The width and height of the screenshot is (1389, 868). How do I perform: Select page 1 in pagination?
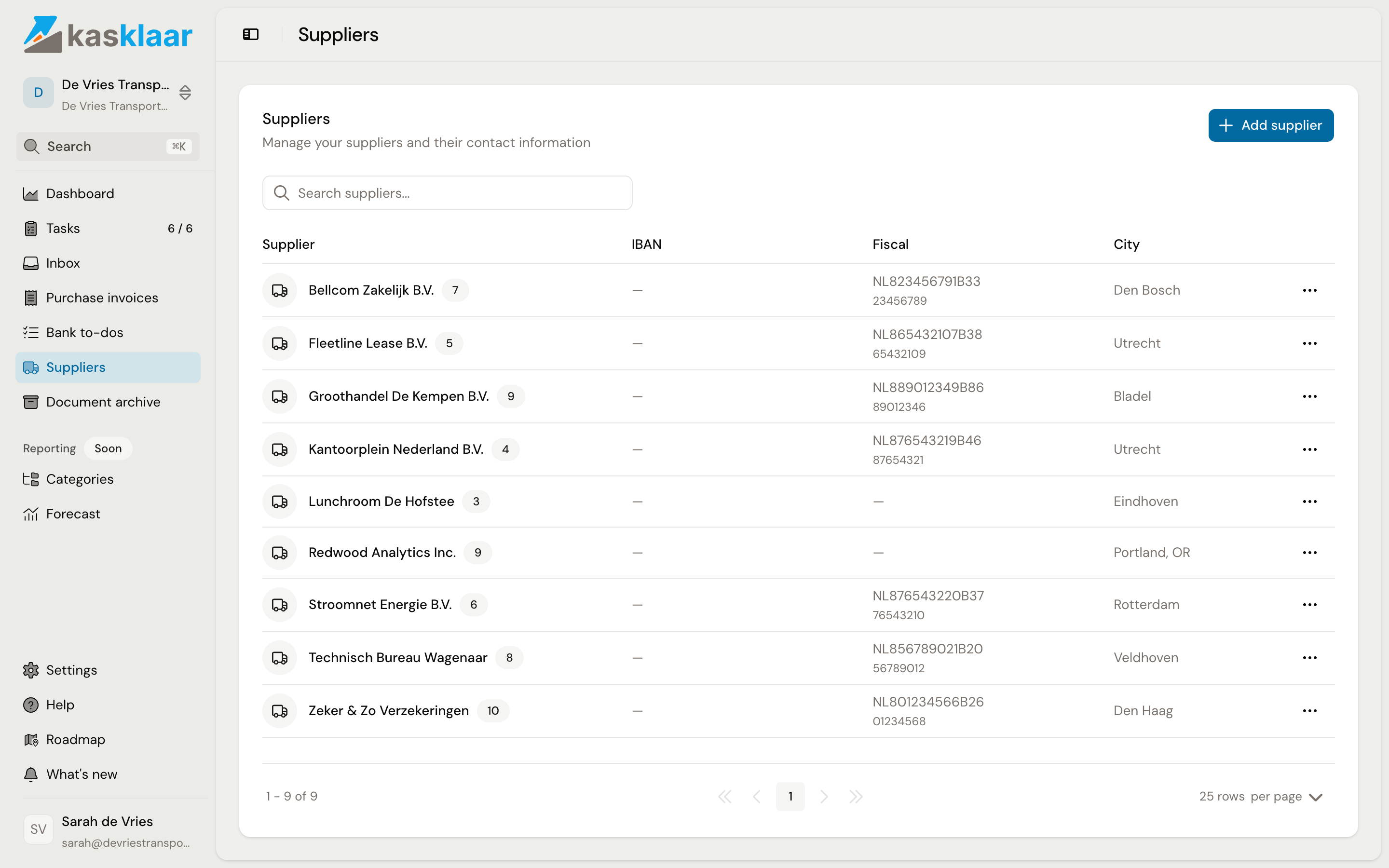(x=790, y=797)
